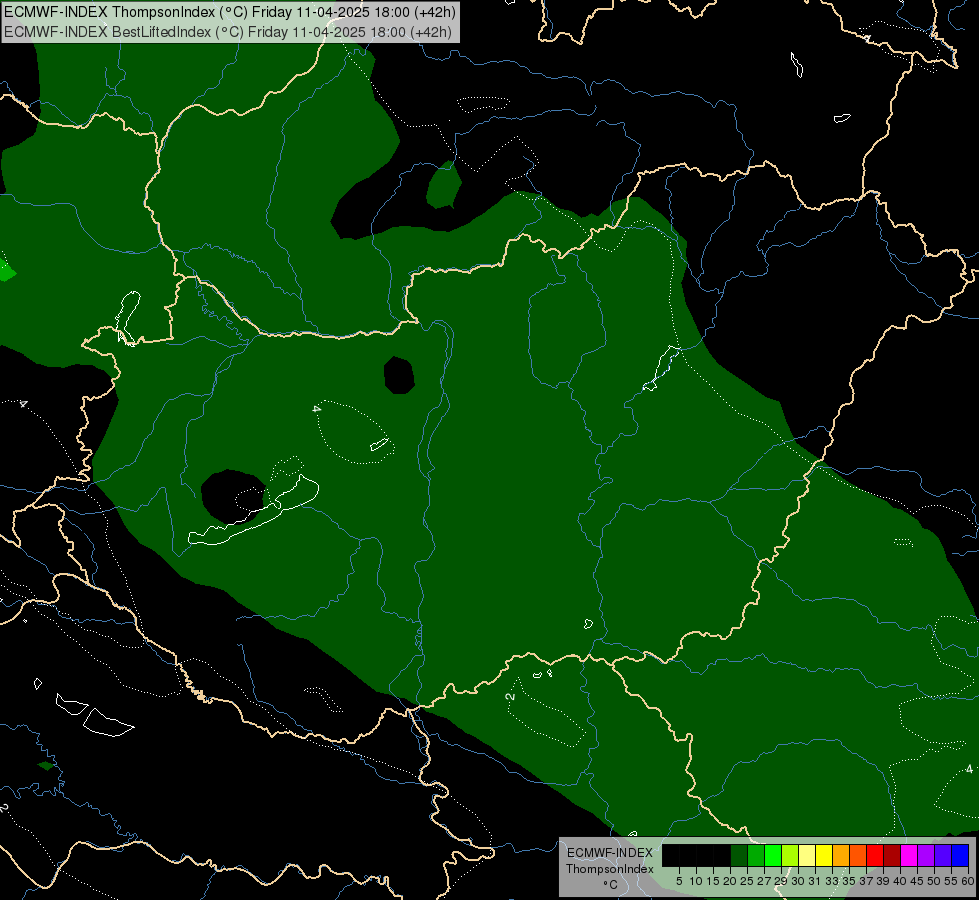
Task: Select the pale yellow 30–31 legend swatch
Action: click(807, 855)
